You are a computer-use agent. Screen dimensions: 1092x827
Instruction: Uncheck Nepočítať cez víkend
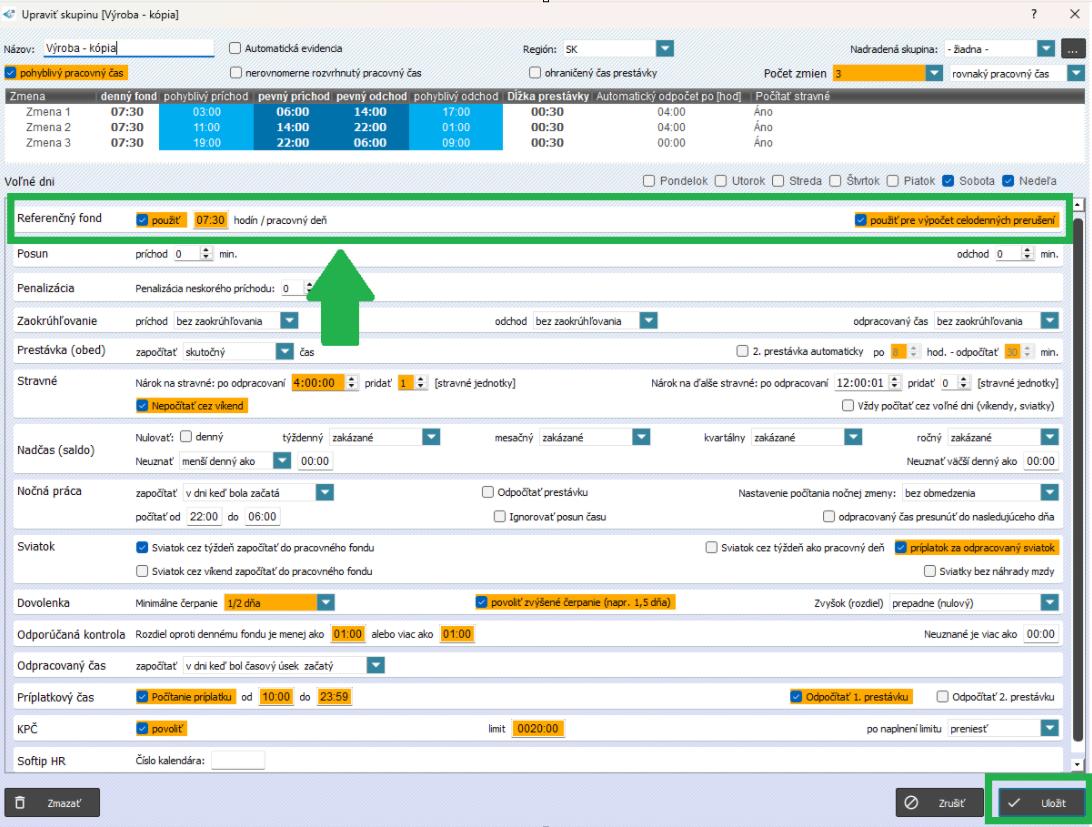coord(142,405)
